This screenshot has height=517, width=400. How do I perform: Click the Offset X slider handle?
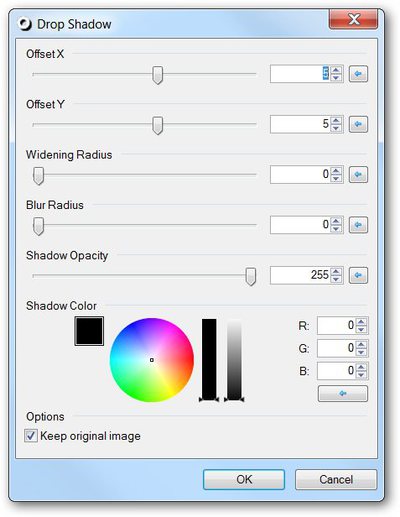point(157,75)
